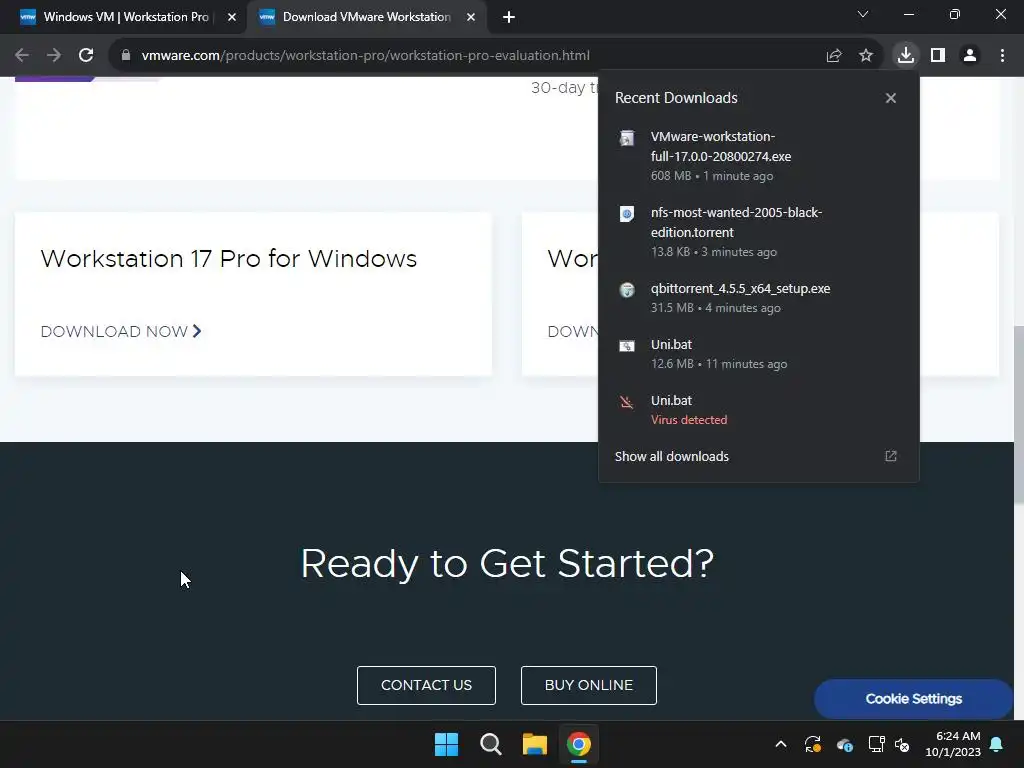This screenshot has height=768, width=1024.
Task: Open the clock and date panel
Action: tap(953, 744)
